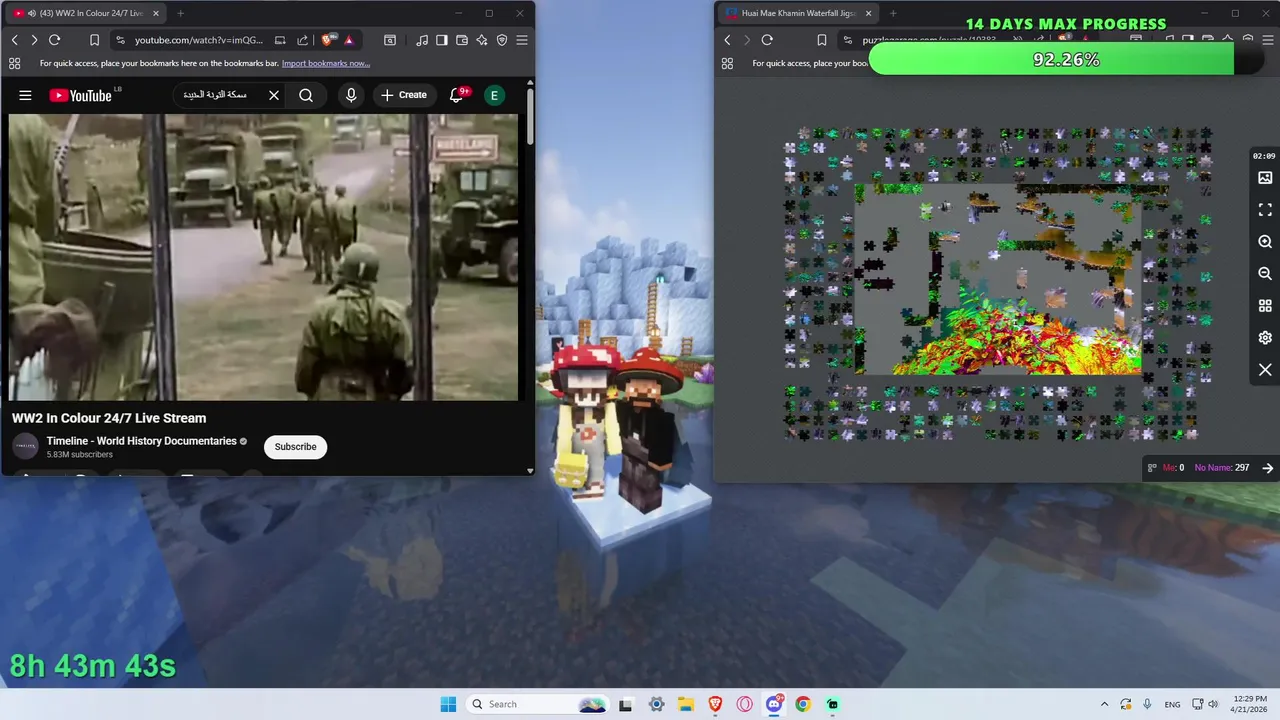This screenshot has width=1280, height=720.
Task: Search YouTube by voice microphone
Action: [x=350, y=95]
